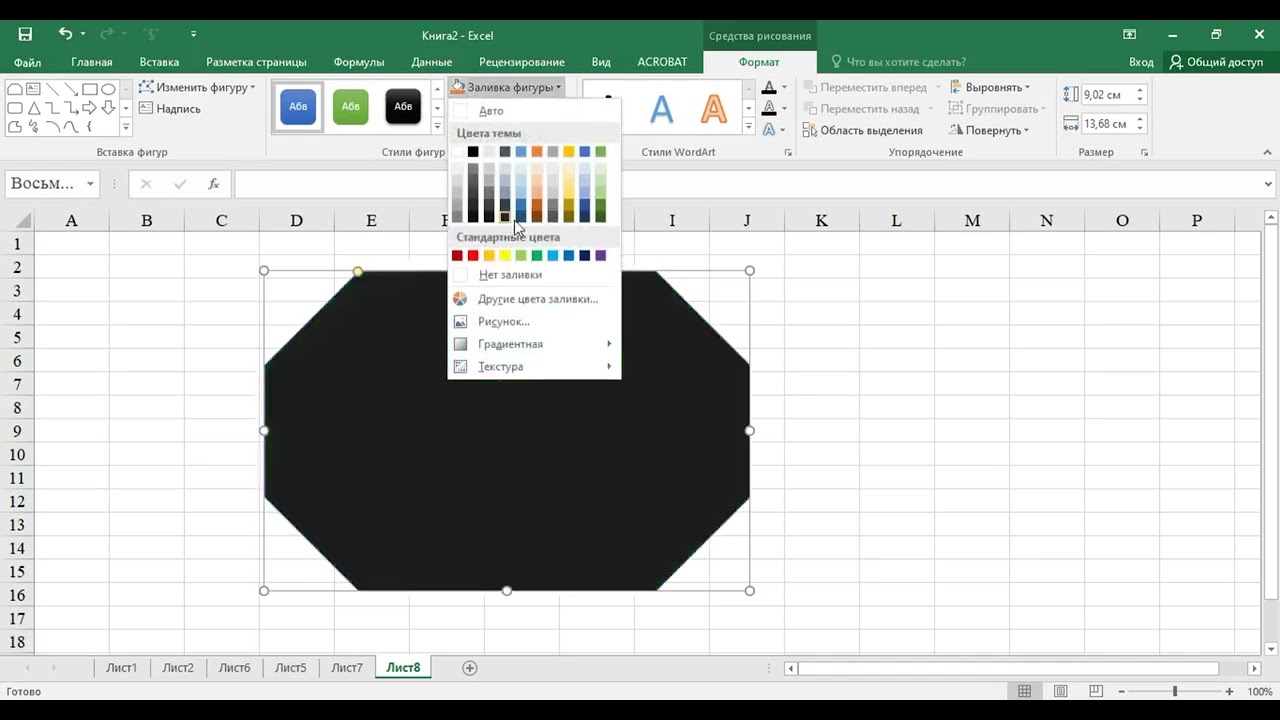Click the shape width 13,68 см field
Viewport: 1280px width, 720px height.
coord(1107,124)
